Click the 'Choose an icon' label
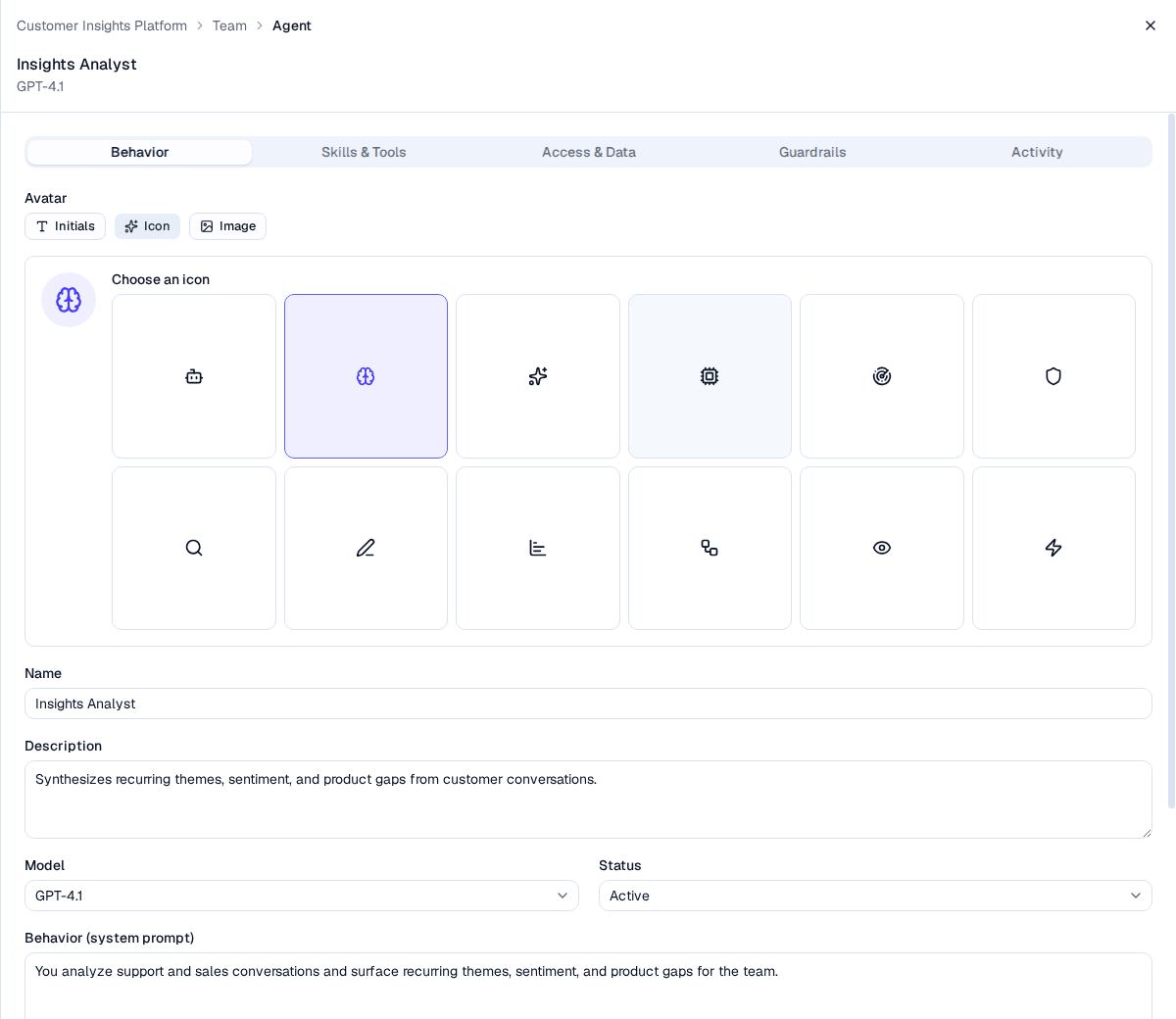 click(161, 279)
